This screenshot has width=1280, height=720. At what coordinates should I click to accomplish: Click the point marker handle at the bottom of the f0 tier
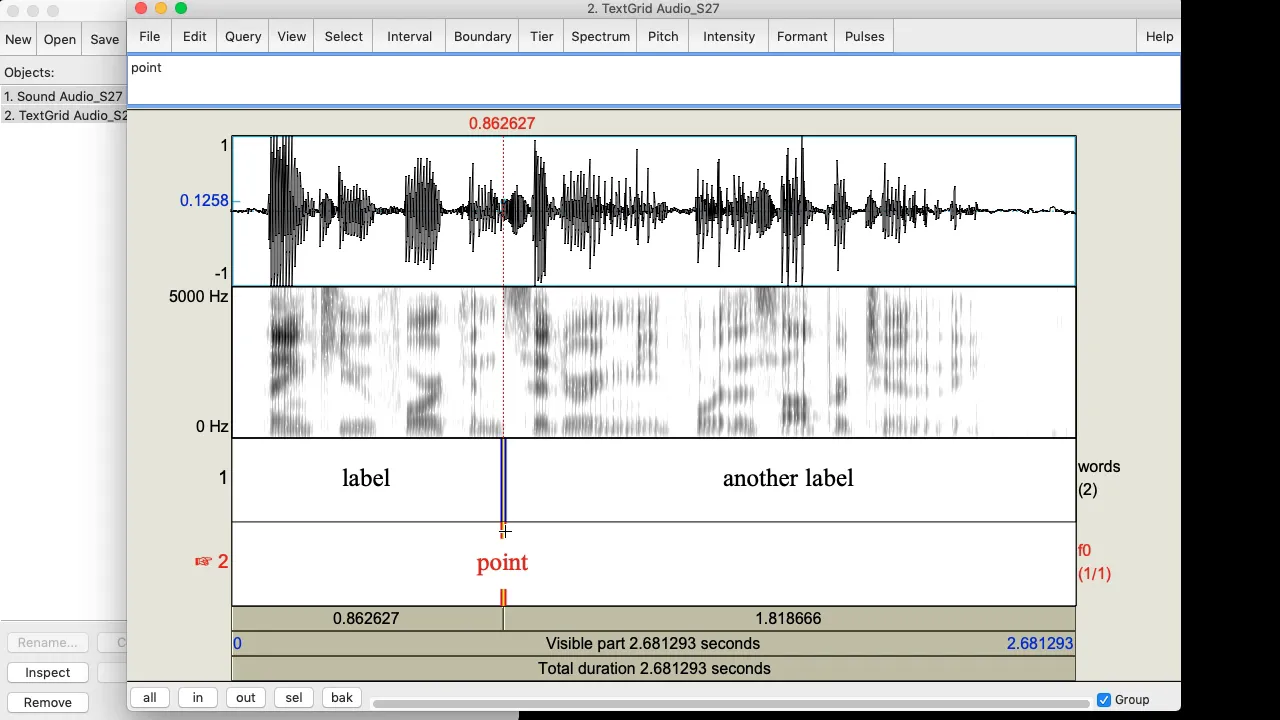(503, 598)
